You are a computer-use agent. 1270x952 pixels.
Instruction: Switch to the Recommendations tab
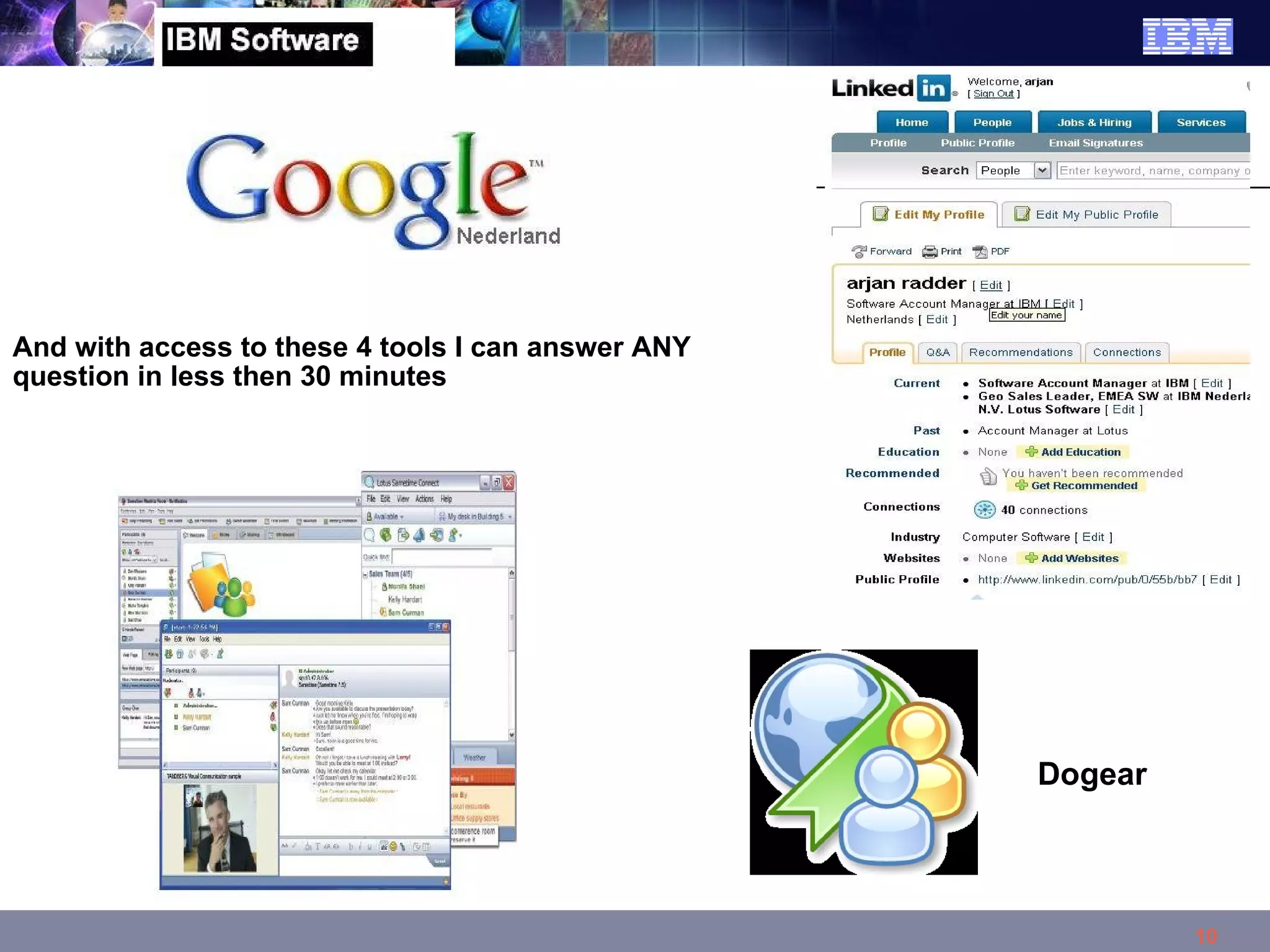tap(1021, 352)
